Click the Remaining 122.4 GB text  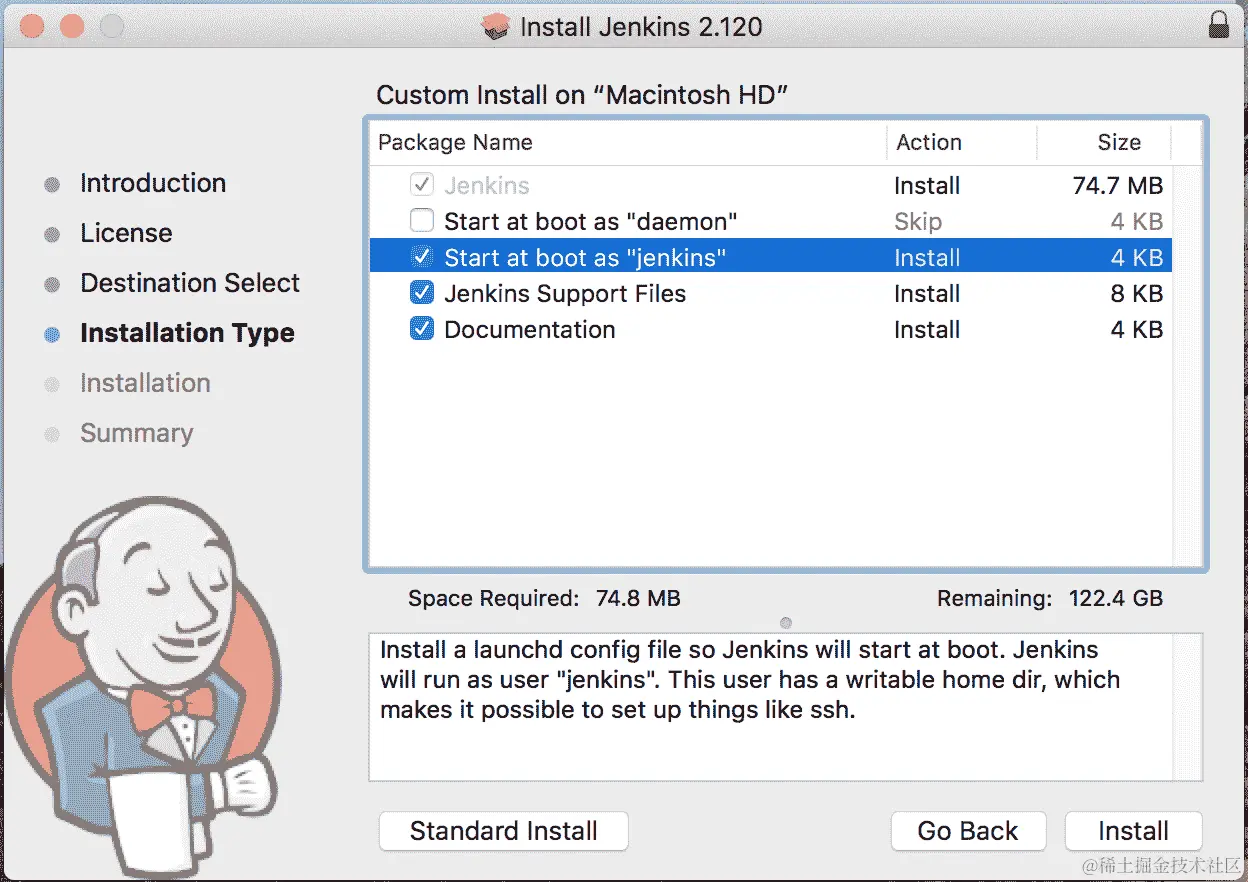tap(1050, 598)
